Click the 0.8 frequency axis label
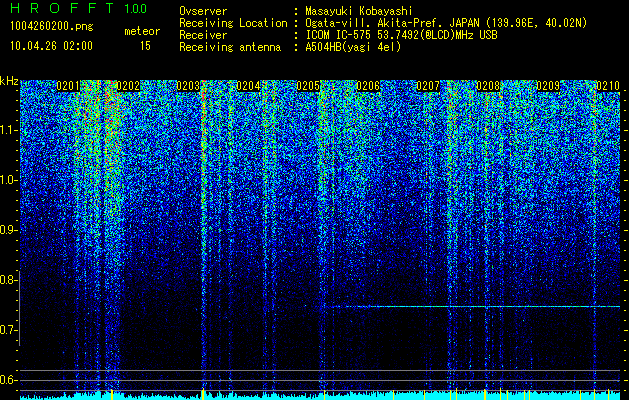 tap(8, 280)
